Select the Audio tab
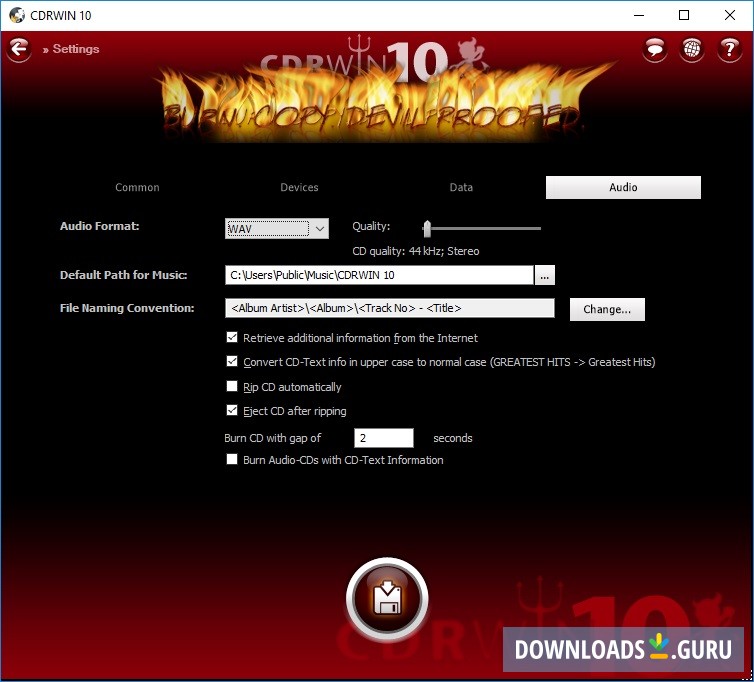This screenshot has height=682, width=754. click(x=623, y=187)
